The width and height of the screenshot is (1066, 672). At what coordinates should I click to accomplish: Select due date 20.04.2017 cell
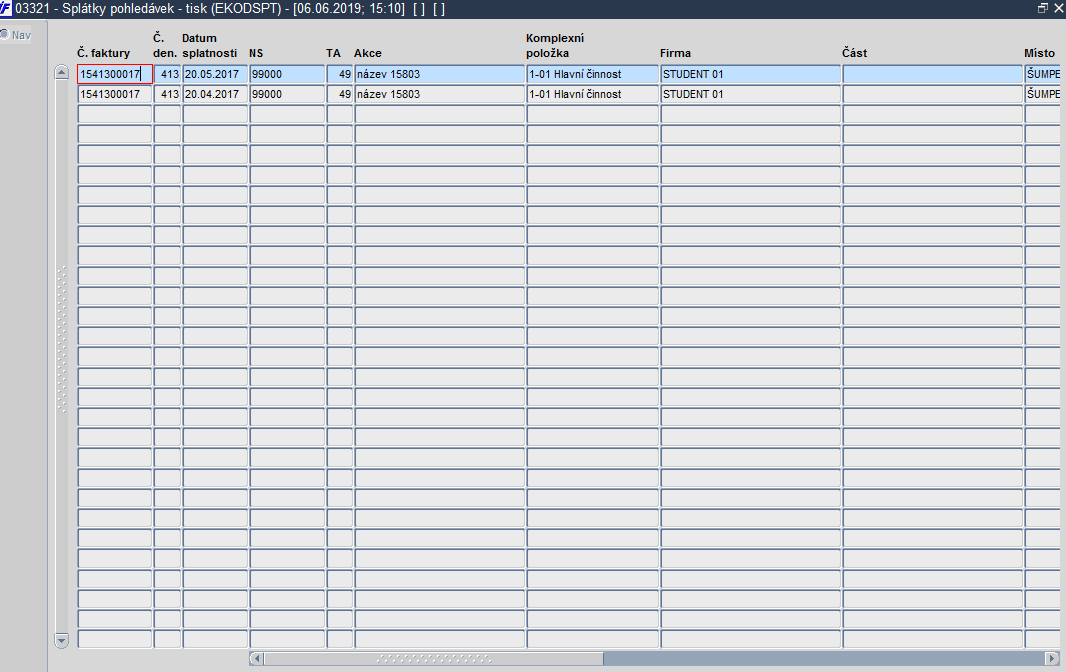pos(215,94)
